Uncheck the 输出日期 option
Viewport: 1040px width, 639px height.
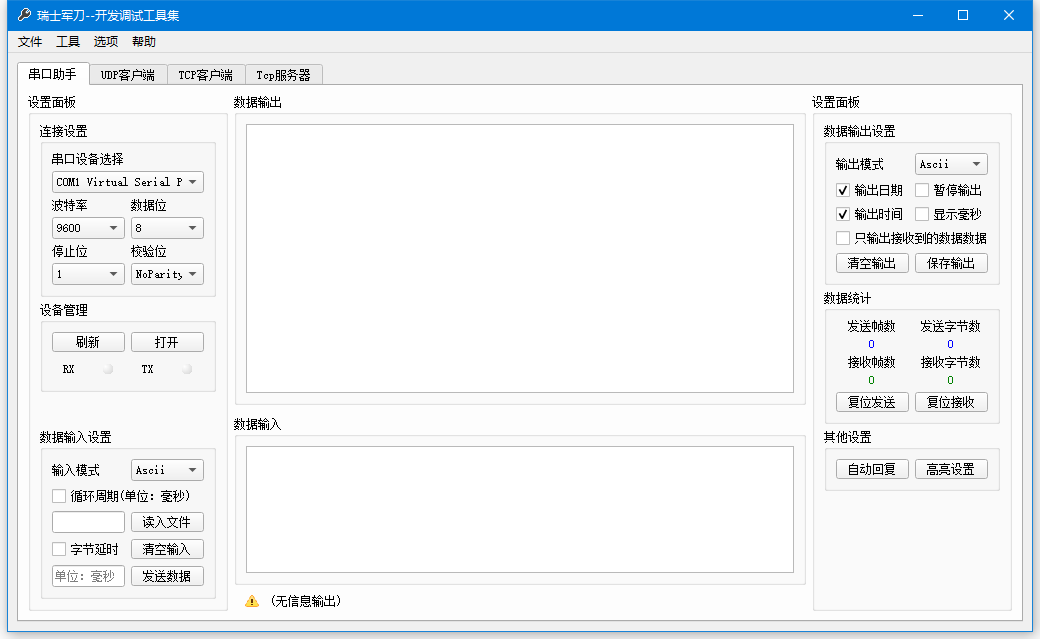[x=842, y=190]
